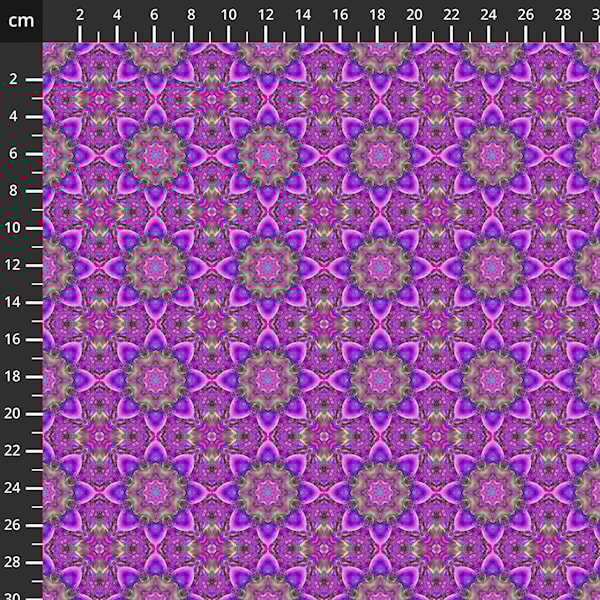600x600 pixels.
Task: Click the 14 mark on top ruler
Action: click(x=302, y=16)
